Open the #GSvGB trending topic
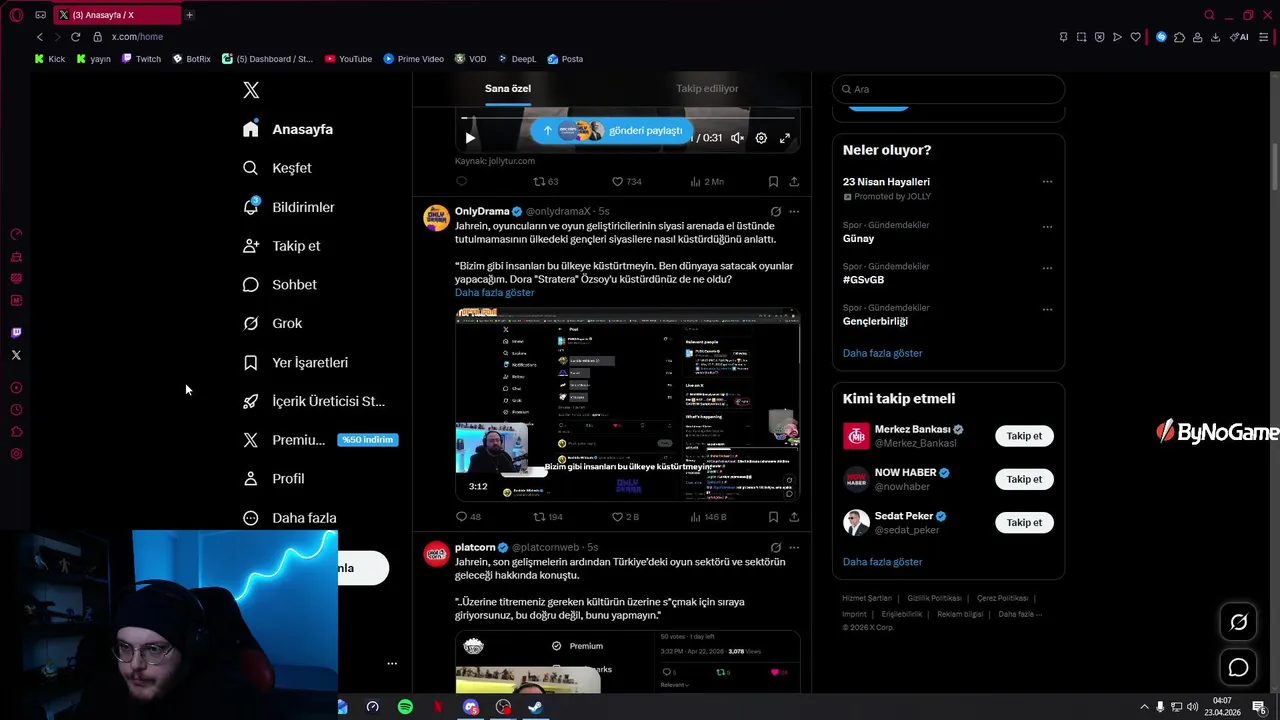The height and width of the screenshot is (720, 1280). [x=863, y=280]
